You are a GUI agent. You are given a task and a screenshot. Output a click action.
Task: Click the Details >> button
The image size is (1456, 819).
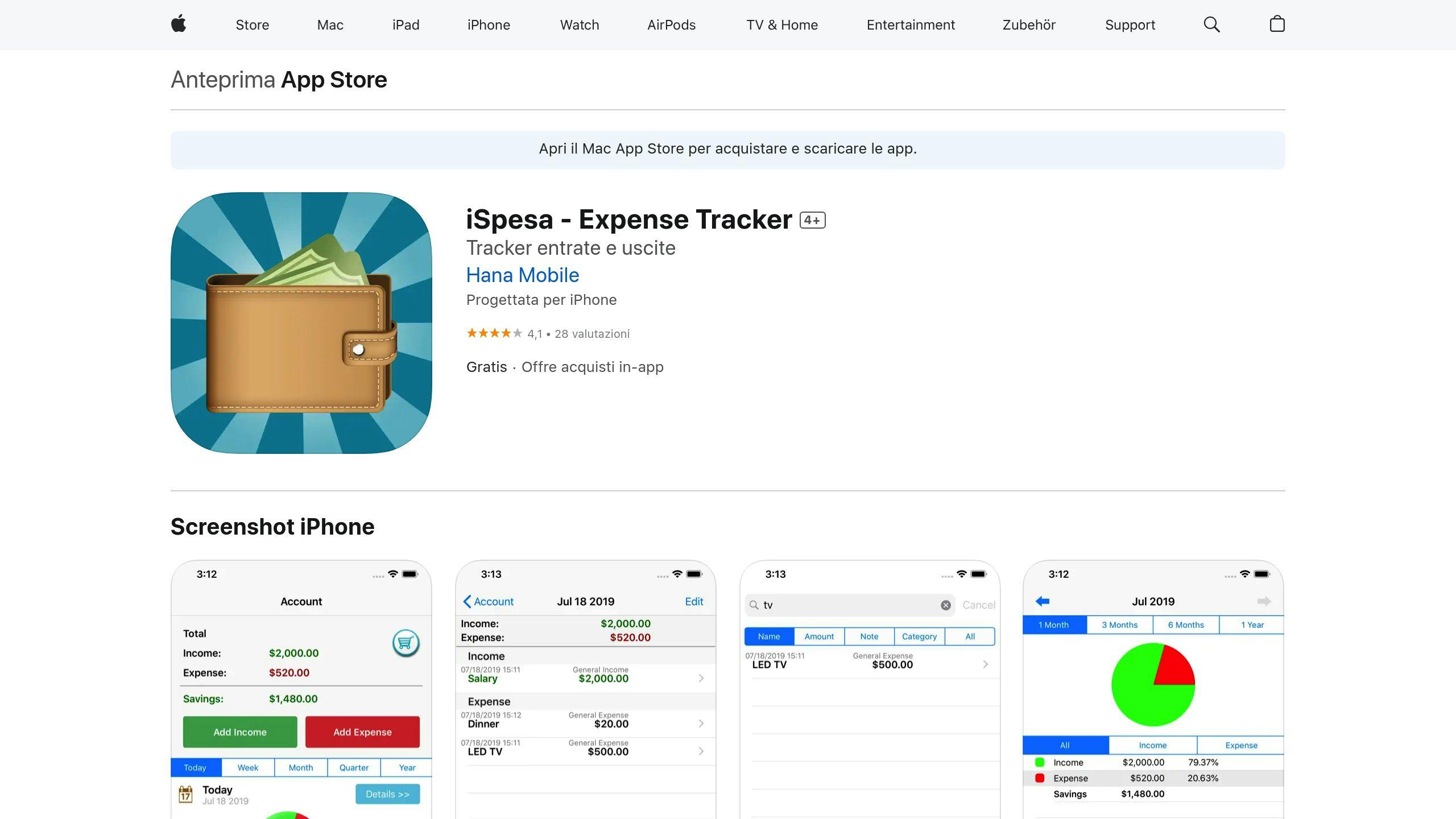point(388,794)
